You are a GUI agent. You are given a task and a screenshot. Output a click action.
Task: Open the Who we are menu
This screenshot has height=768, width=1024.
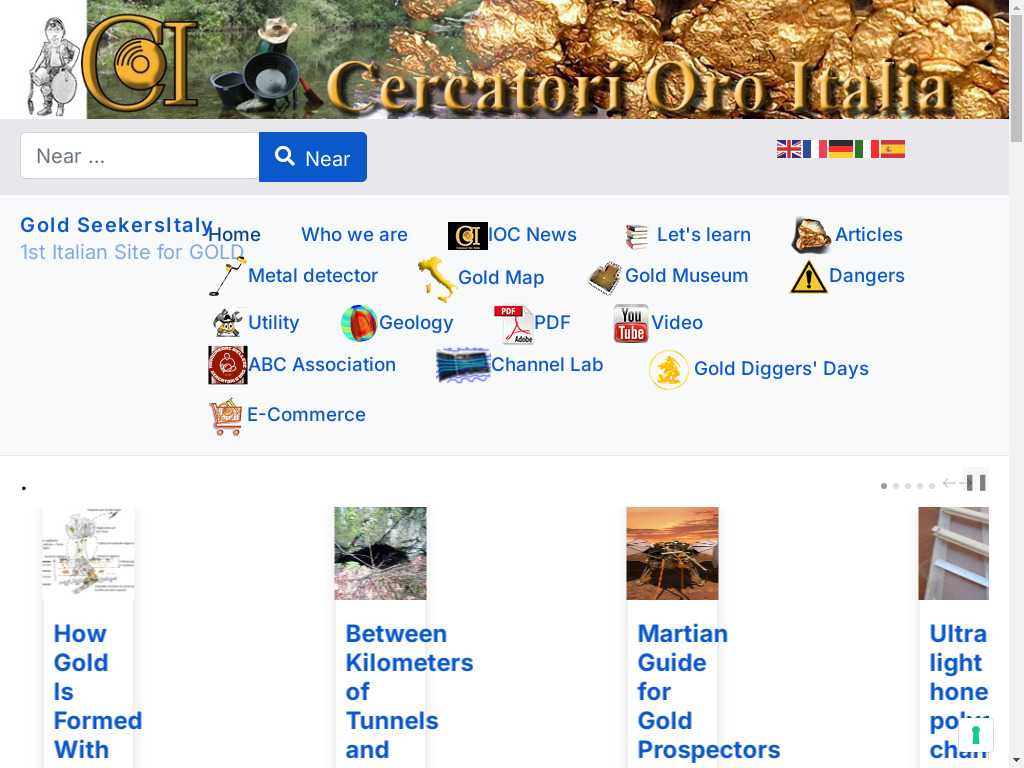tap(355, 234)
